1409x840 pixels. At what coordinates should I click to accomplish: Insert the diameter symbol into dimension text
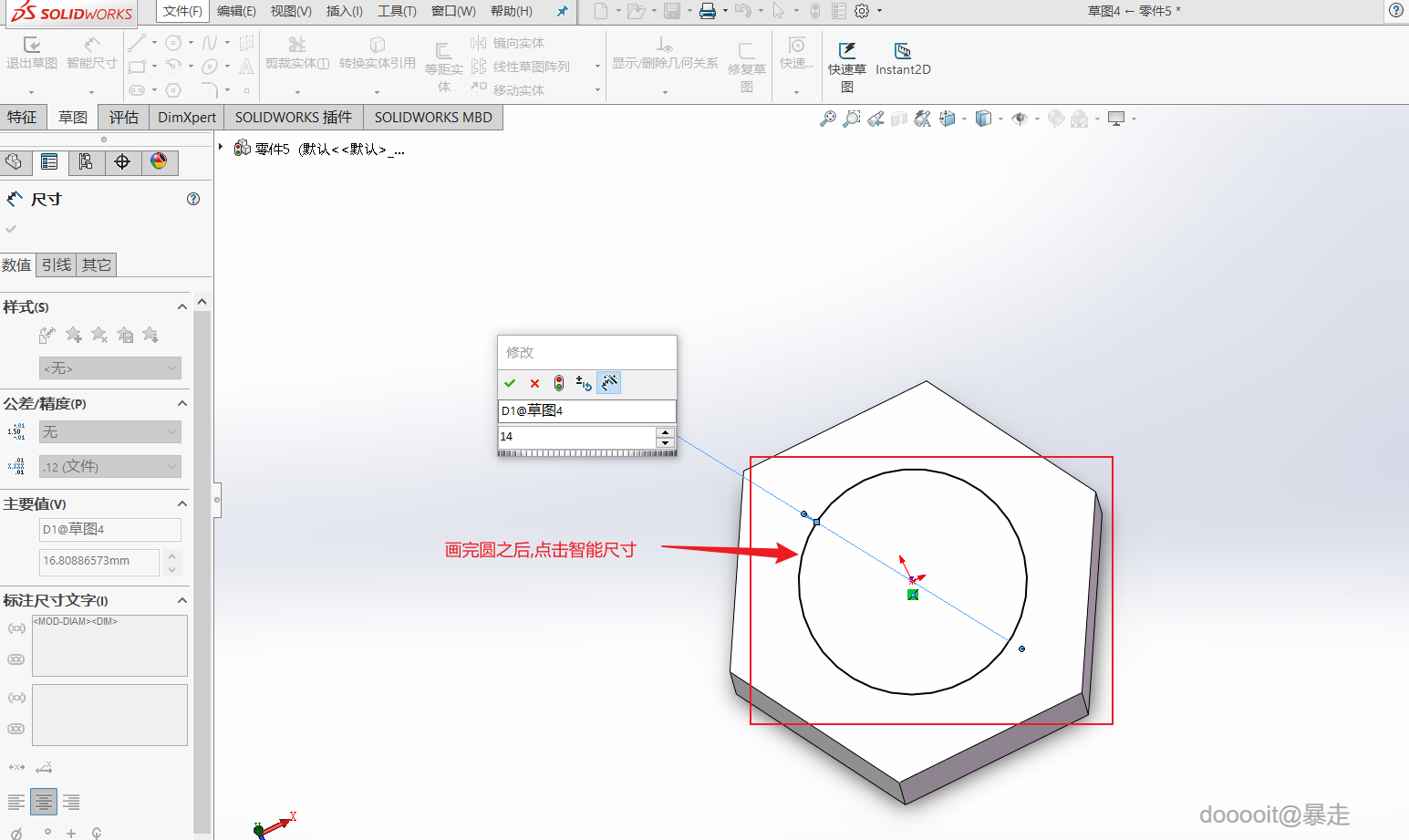[x=16, y=833]
